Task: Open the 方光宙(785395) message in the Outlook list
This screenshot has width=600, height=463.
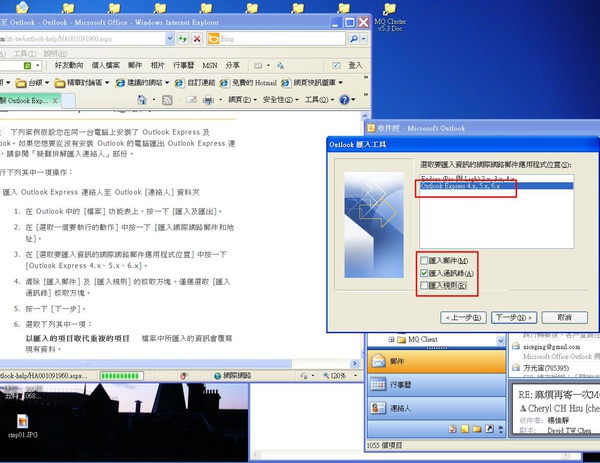Action: (555, 370)
